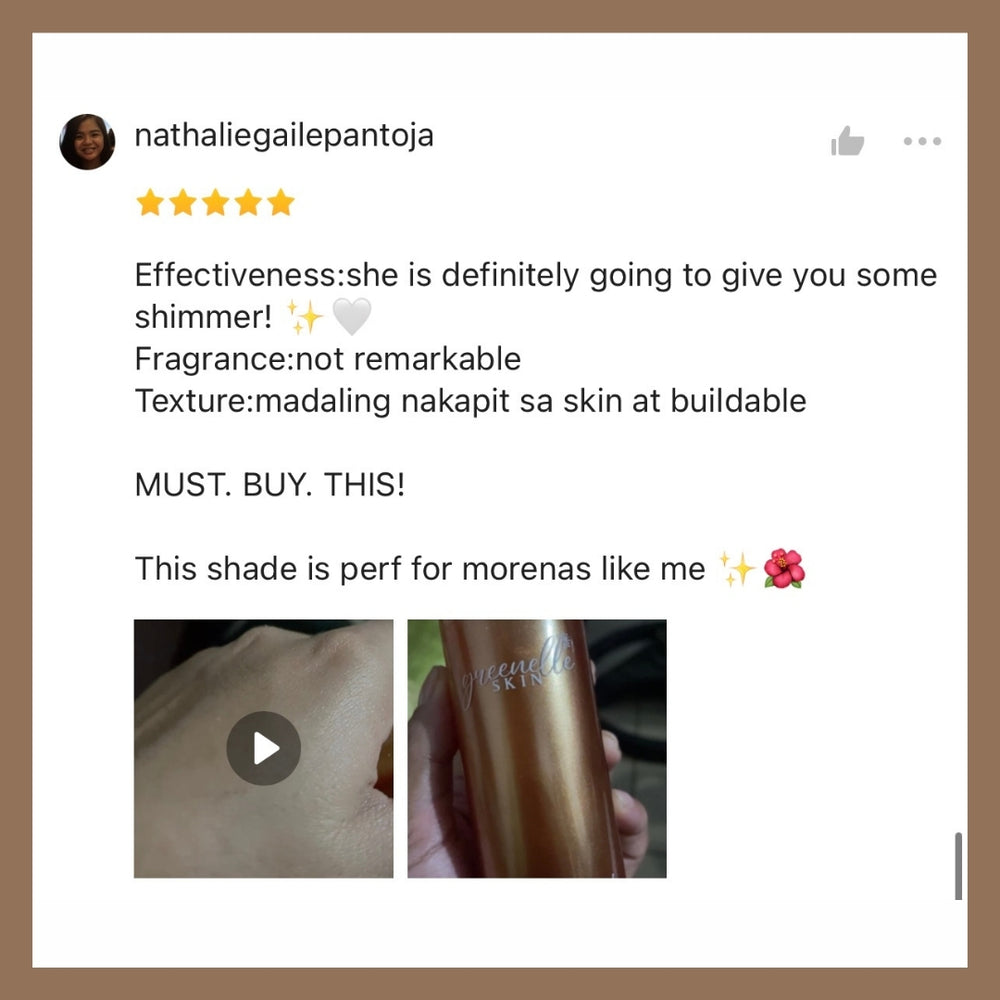Image resolution: width=1000 pixels, height=1000 pixels.
Task: Click the fifth gold rating star
Action: coord(281,202)
